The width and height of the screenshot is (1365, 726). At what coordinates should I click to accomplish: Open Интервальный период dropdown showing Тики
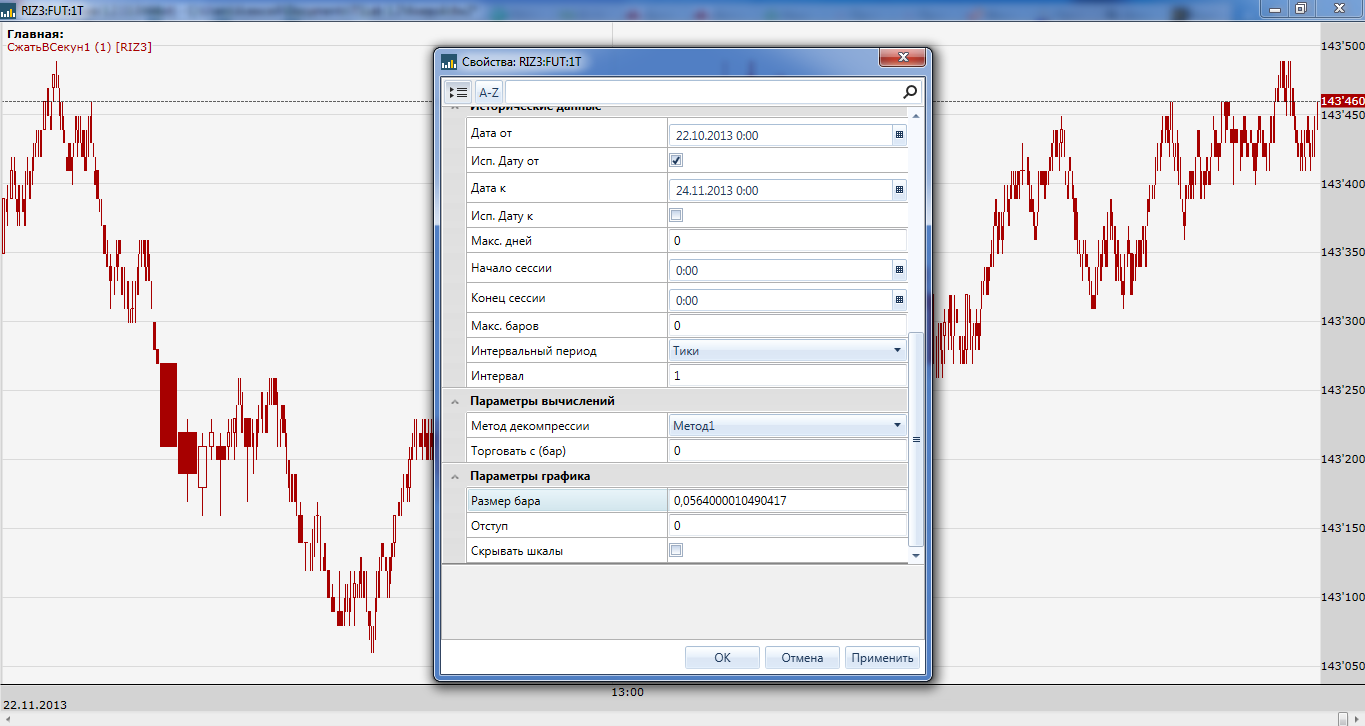pyautogui.click(x=896, y=350)
